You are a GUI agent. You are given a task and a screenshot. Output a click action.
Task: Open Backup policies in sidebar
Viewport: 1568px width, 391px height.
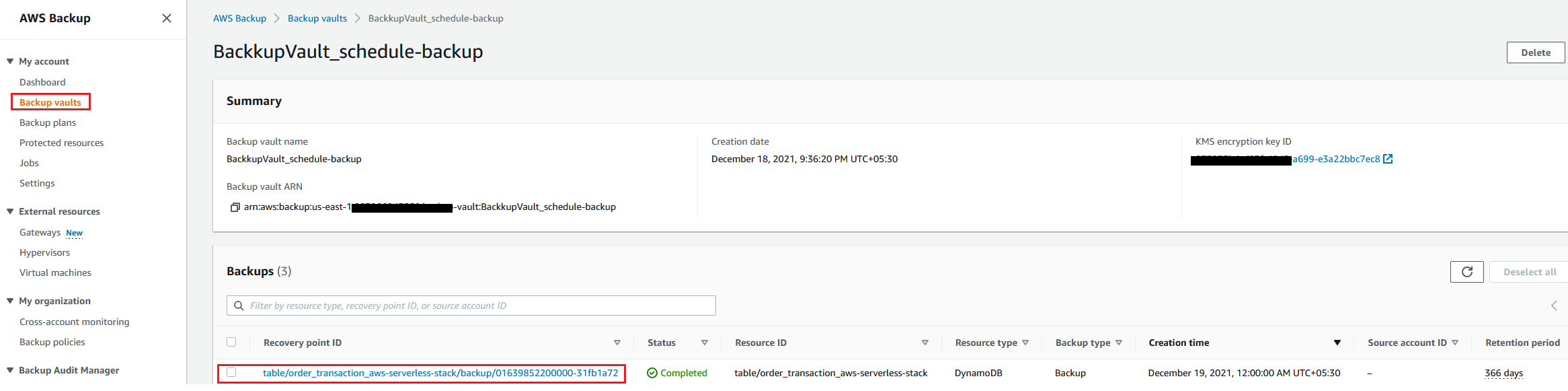[52, 342]
